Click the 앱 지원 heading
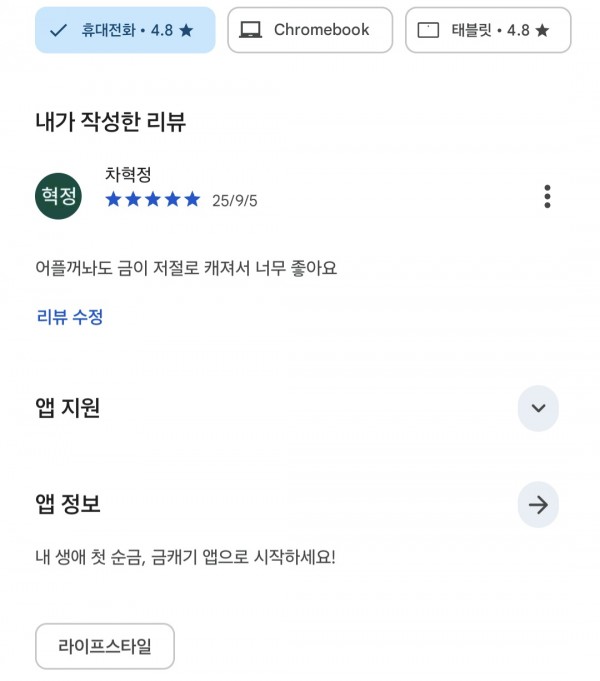This screenshot has height=681, width=600. click(x=68, y=408)
